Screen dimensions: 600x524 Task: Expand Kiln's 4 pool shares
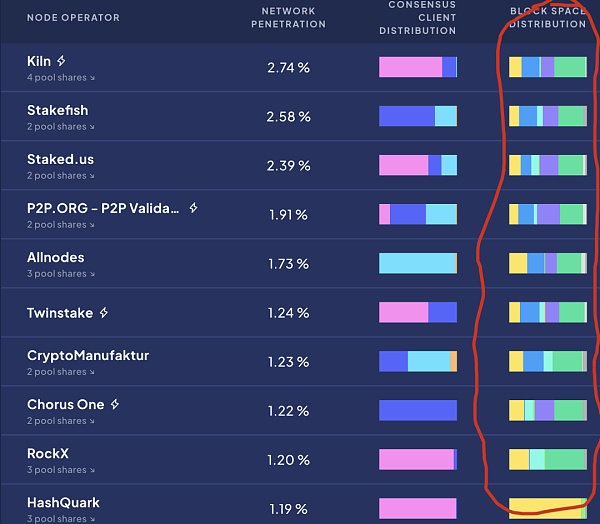point(61,78)
